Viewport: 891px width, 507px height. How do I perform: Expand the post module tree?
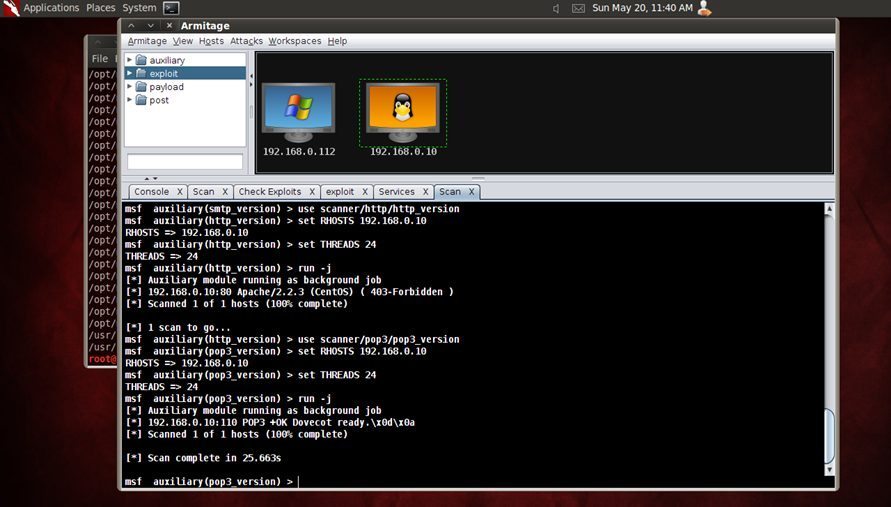click(x=130, y=99)
